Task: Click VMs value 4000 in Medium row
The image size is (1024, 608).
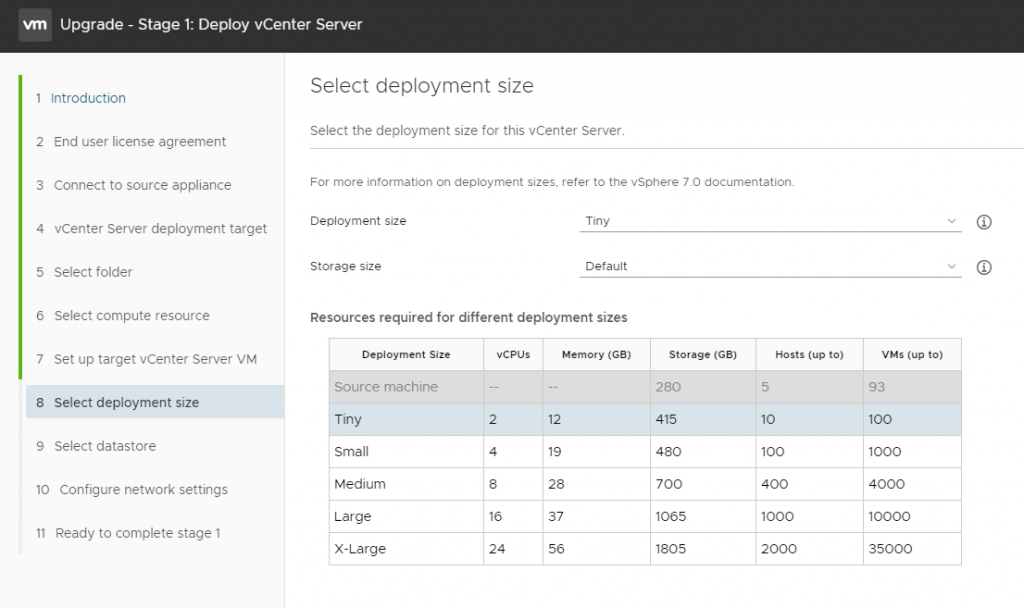Action: coord(886,484)
